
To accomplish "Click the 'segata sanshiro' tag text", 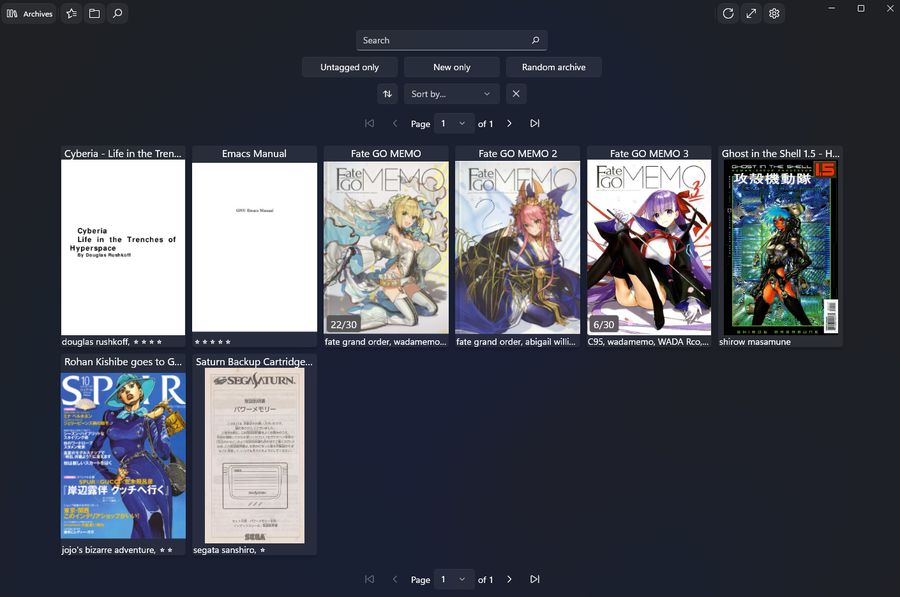I will (x=224, y=550).
